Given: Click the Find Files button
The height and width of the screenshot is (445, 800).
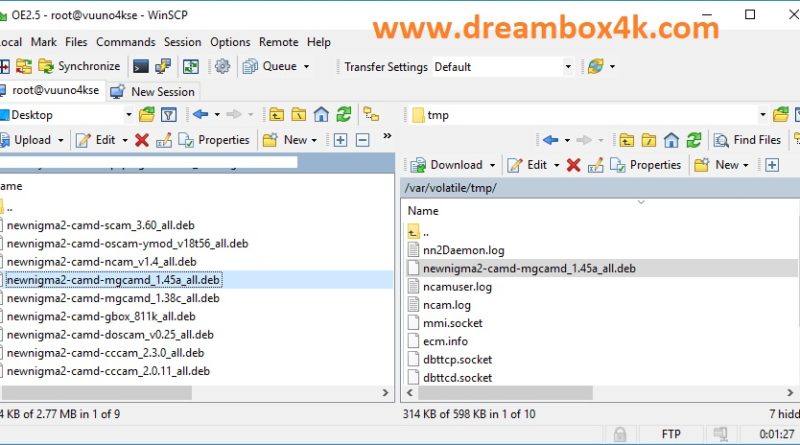Looking at the screenshot, I should point(747,140).
